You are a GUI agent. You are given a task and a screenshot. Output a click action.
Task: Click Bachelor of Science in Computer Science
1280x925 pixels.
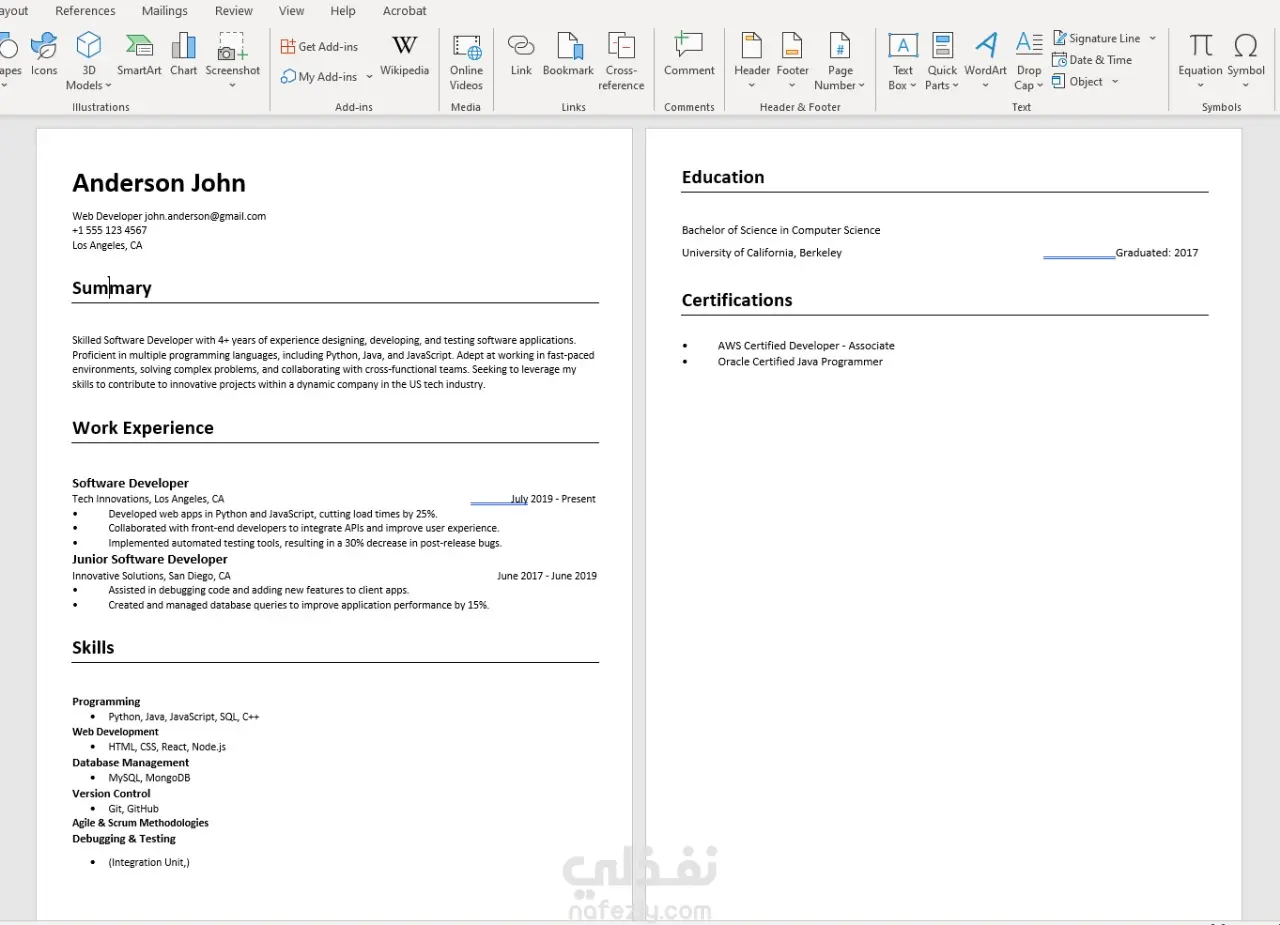pyautogui.click(x=781, y=230)
